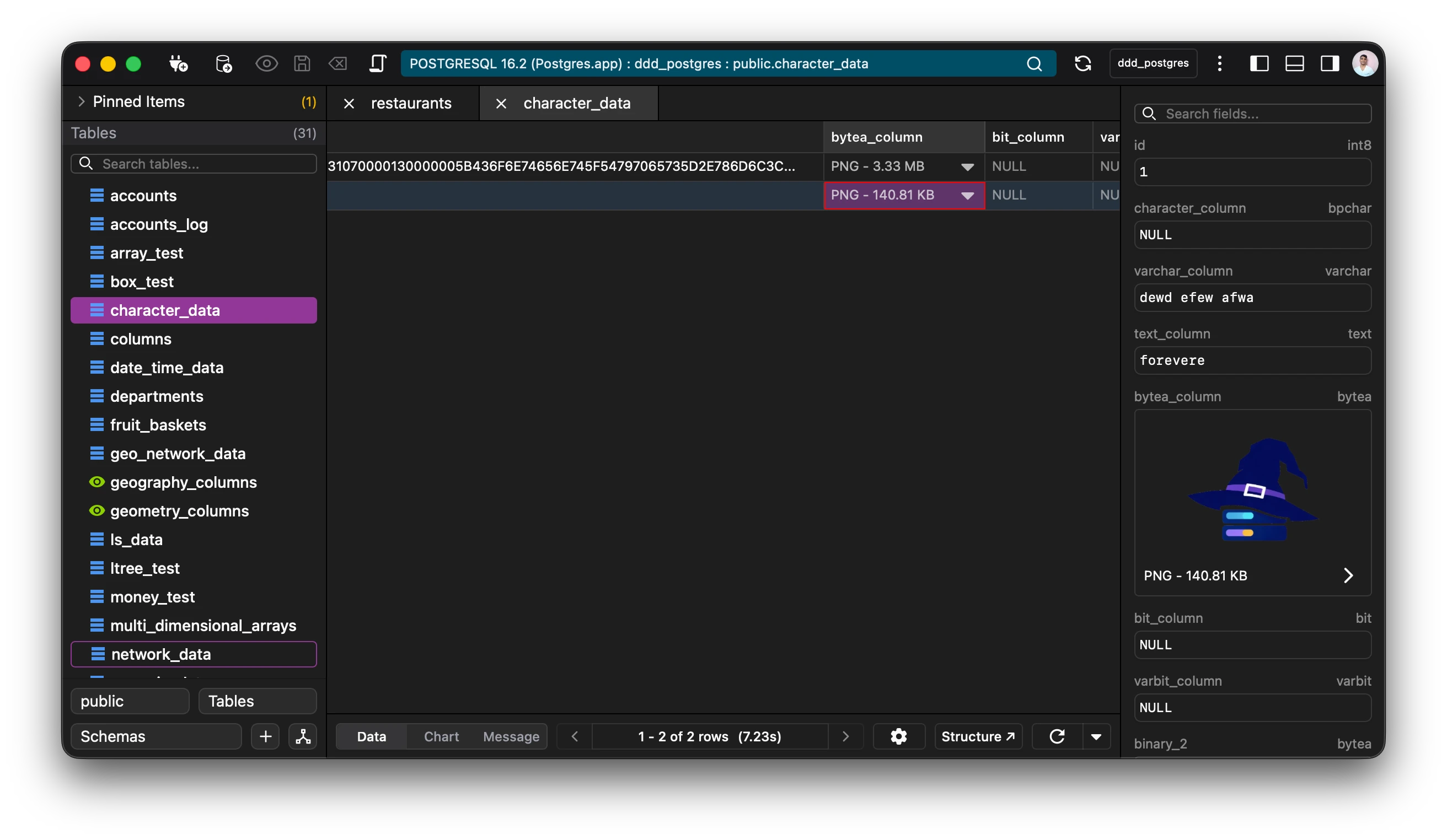
Task: Click the save changes disk icon
Action: (302, 64)
